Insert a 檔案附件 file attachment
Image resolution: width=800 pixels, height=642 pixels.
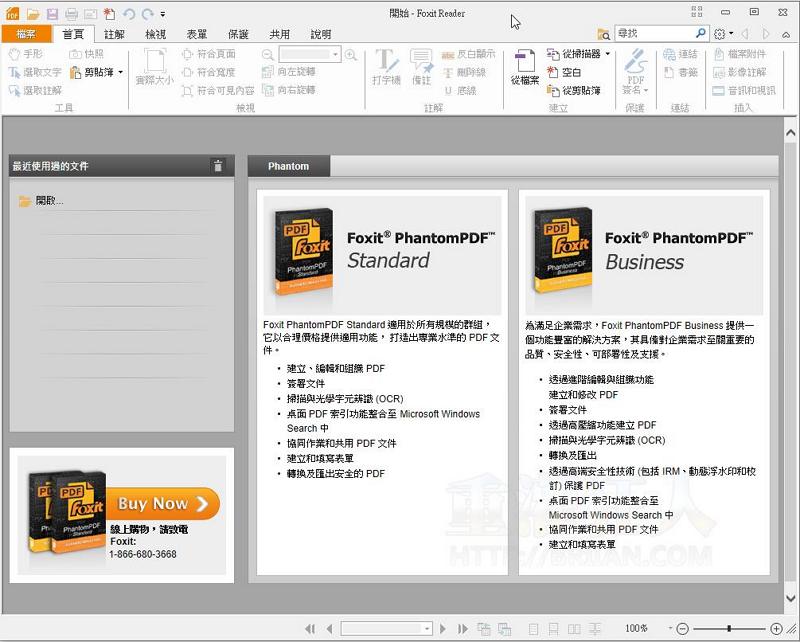[740, 54]
